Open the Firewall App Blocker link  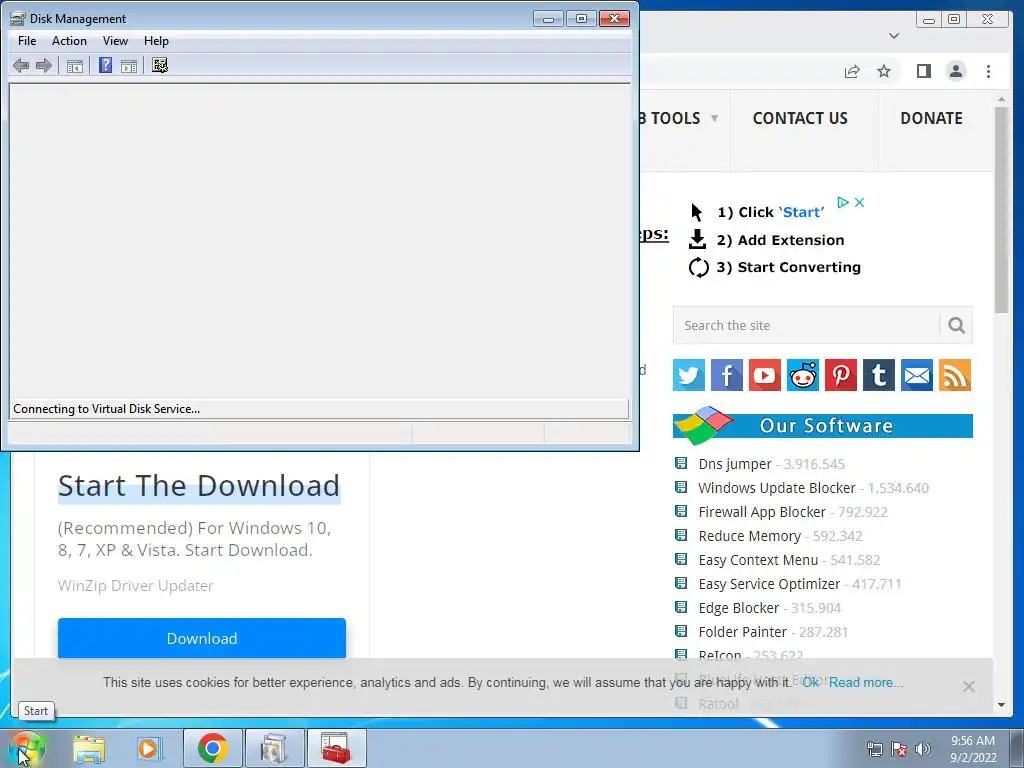(x=761, y=512)
